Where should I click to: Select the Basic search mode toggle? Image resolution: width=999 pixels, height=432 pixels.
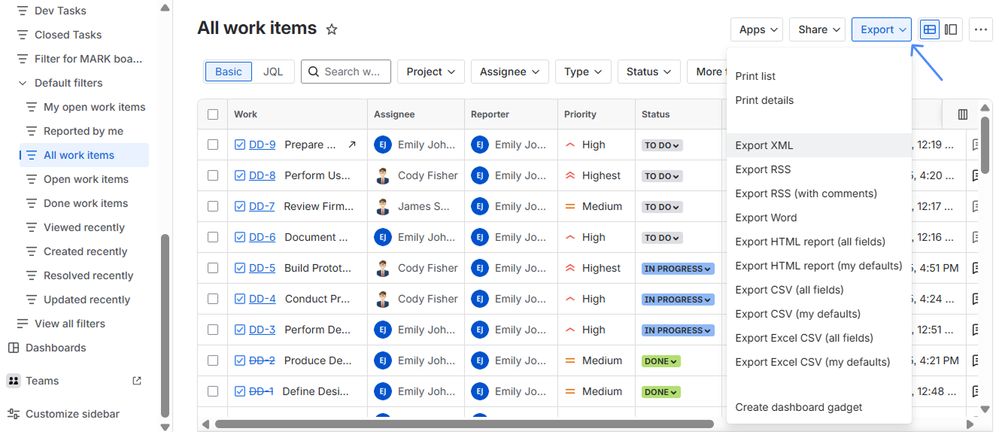click(x=228, y=72)
